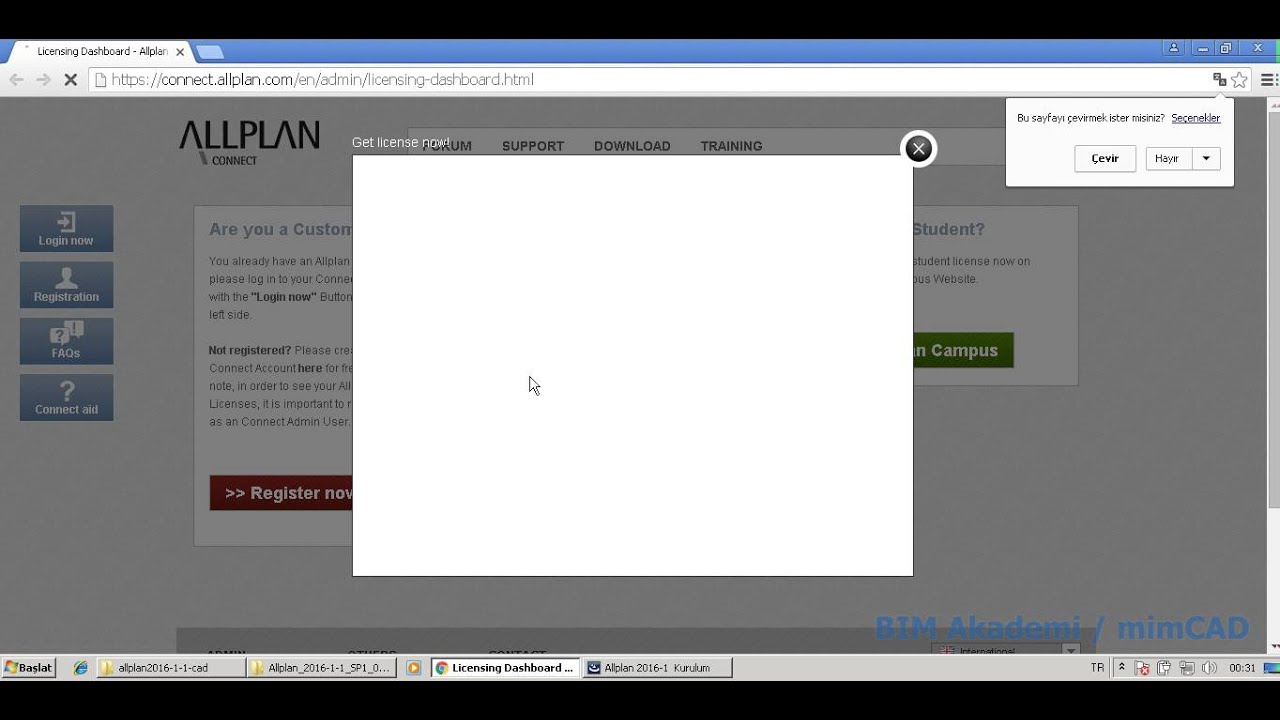1280x720 pixels.
Task: Click the TR language indicator
Action: coord(1098,668)
